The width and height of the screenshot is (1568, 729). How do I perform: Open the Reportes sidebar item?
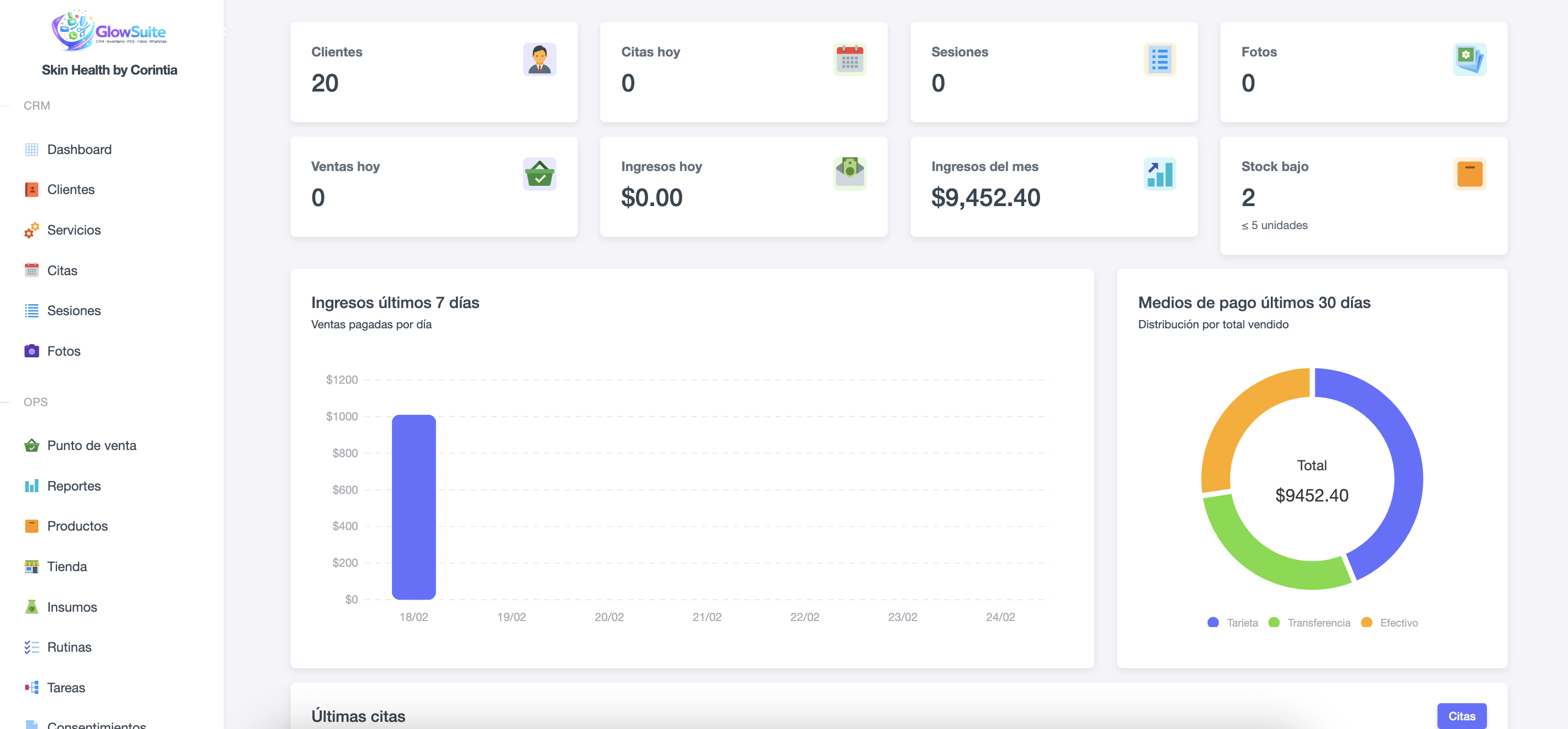coord(73,486)
